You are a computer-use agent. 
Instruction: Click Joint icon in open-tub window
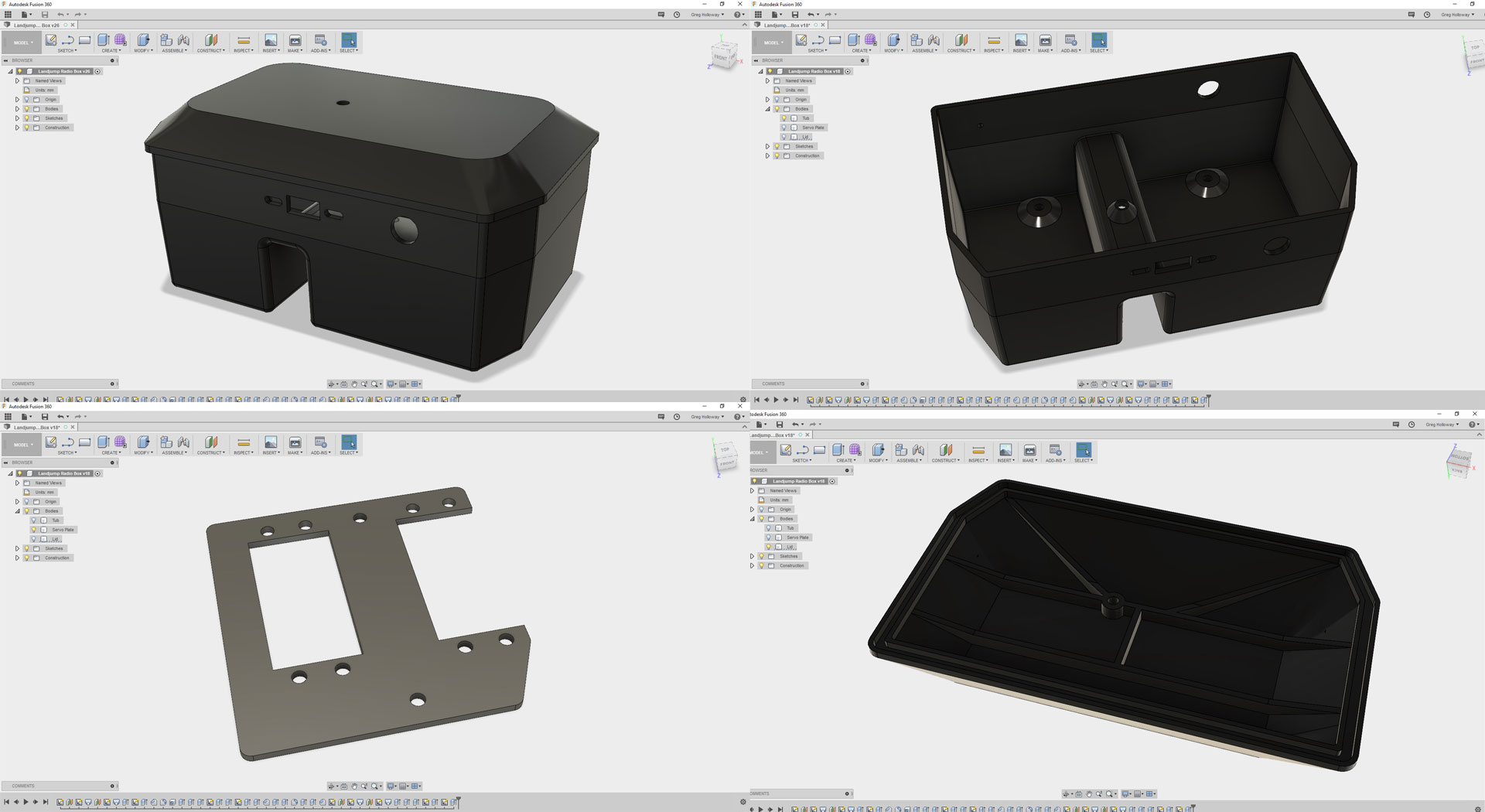tap(934, 40)
